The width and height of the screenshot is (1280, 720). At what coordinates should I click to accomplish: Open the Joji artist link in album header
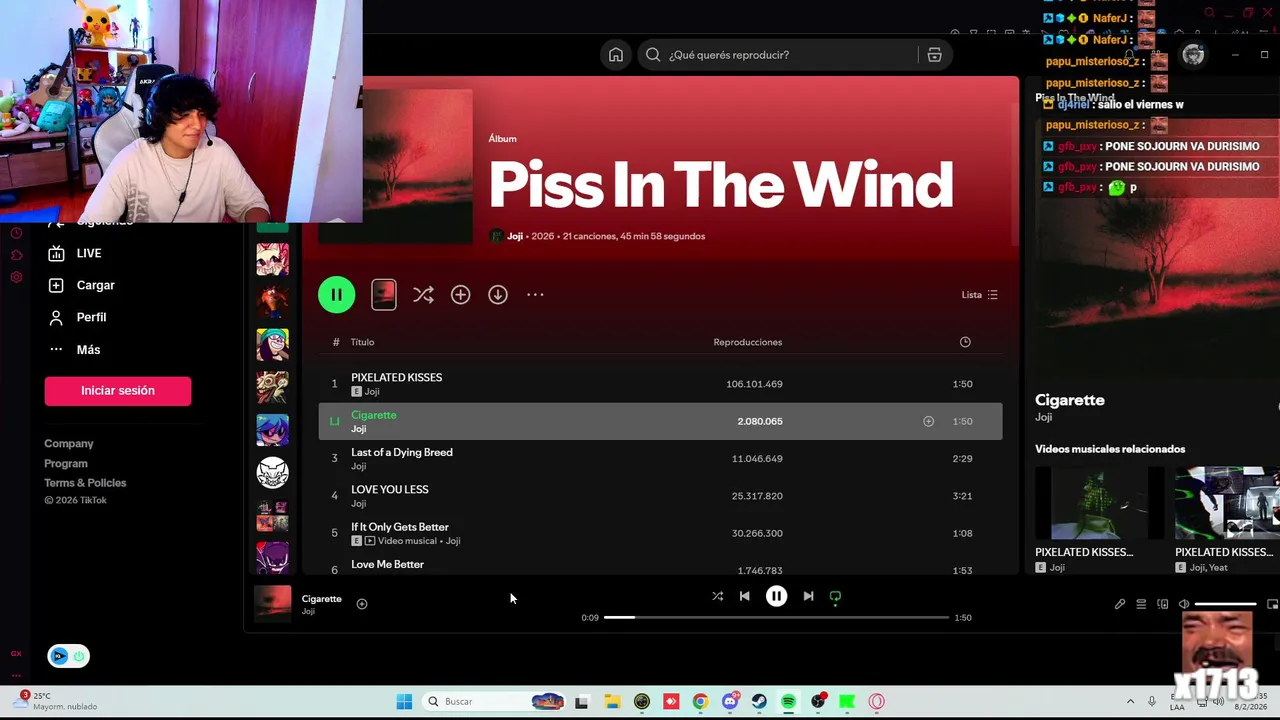pyautogui.click(x=515, y=236)
